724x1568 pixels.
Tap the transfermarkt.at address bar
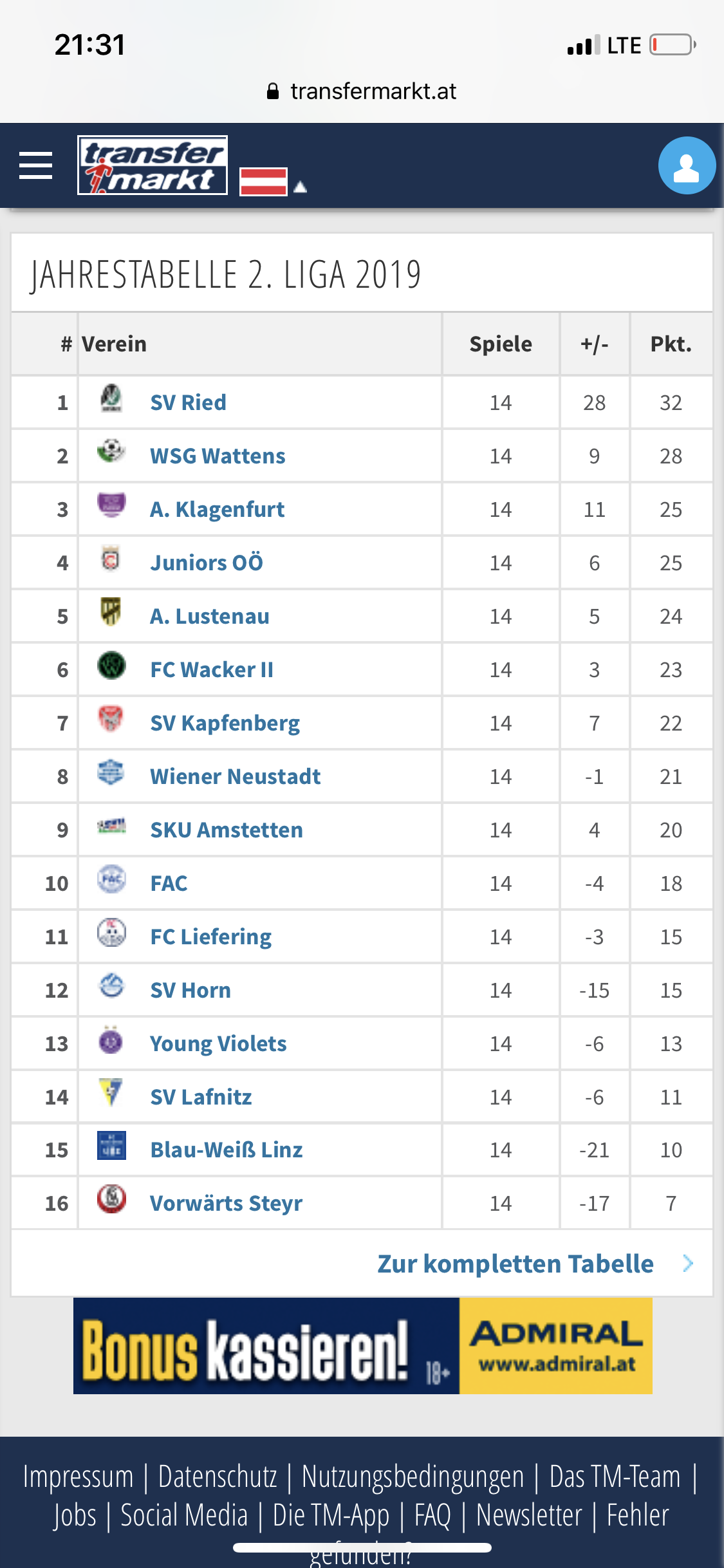362,91
